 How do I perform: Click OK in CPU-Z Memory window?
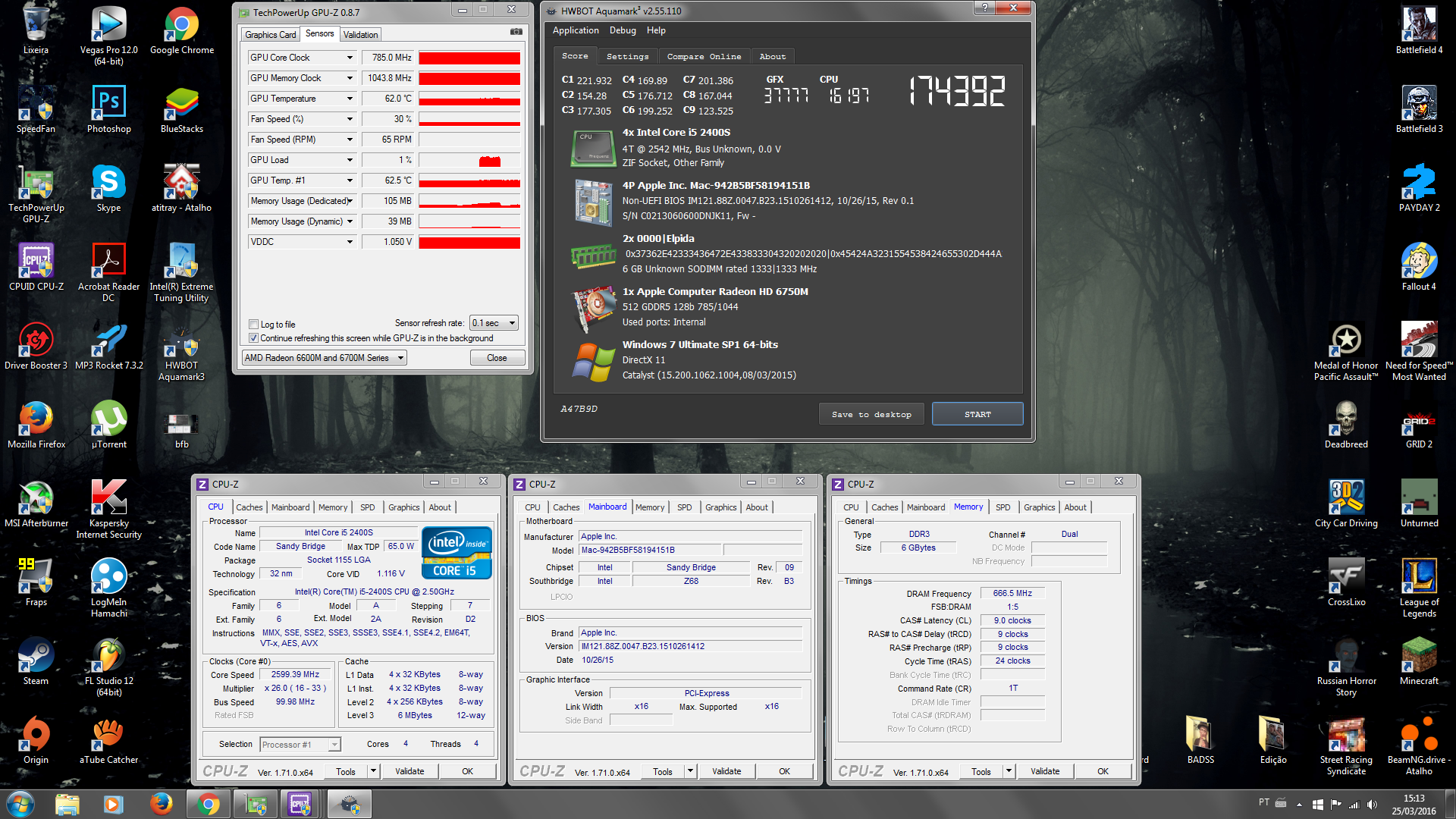tap(1103, 771)
